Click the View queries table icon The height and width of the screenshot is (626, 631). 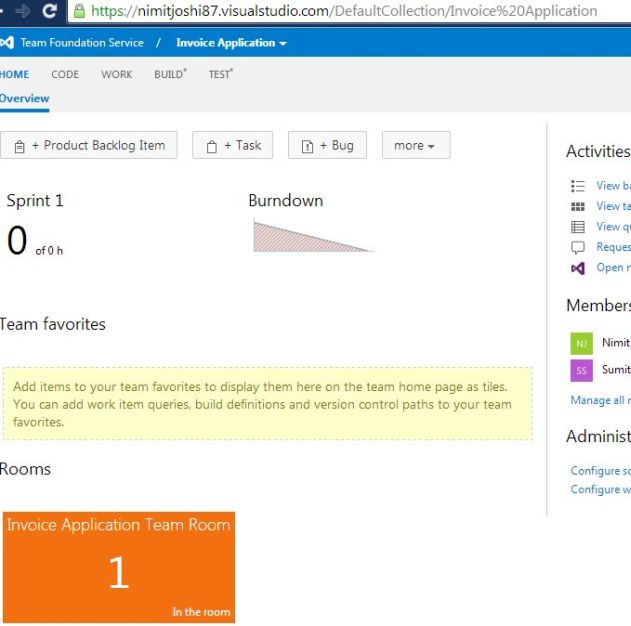coord(577,227)
